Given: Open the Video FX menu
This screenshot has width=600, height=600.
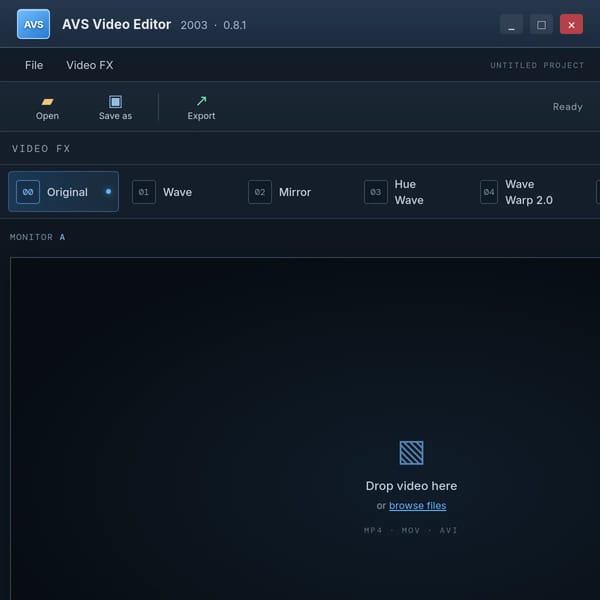Looking at the screenshot, I should click(90, 65).
